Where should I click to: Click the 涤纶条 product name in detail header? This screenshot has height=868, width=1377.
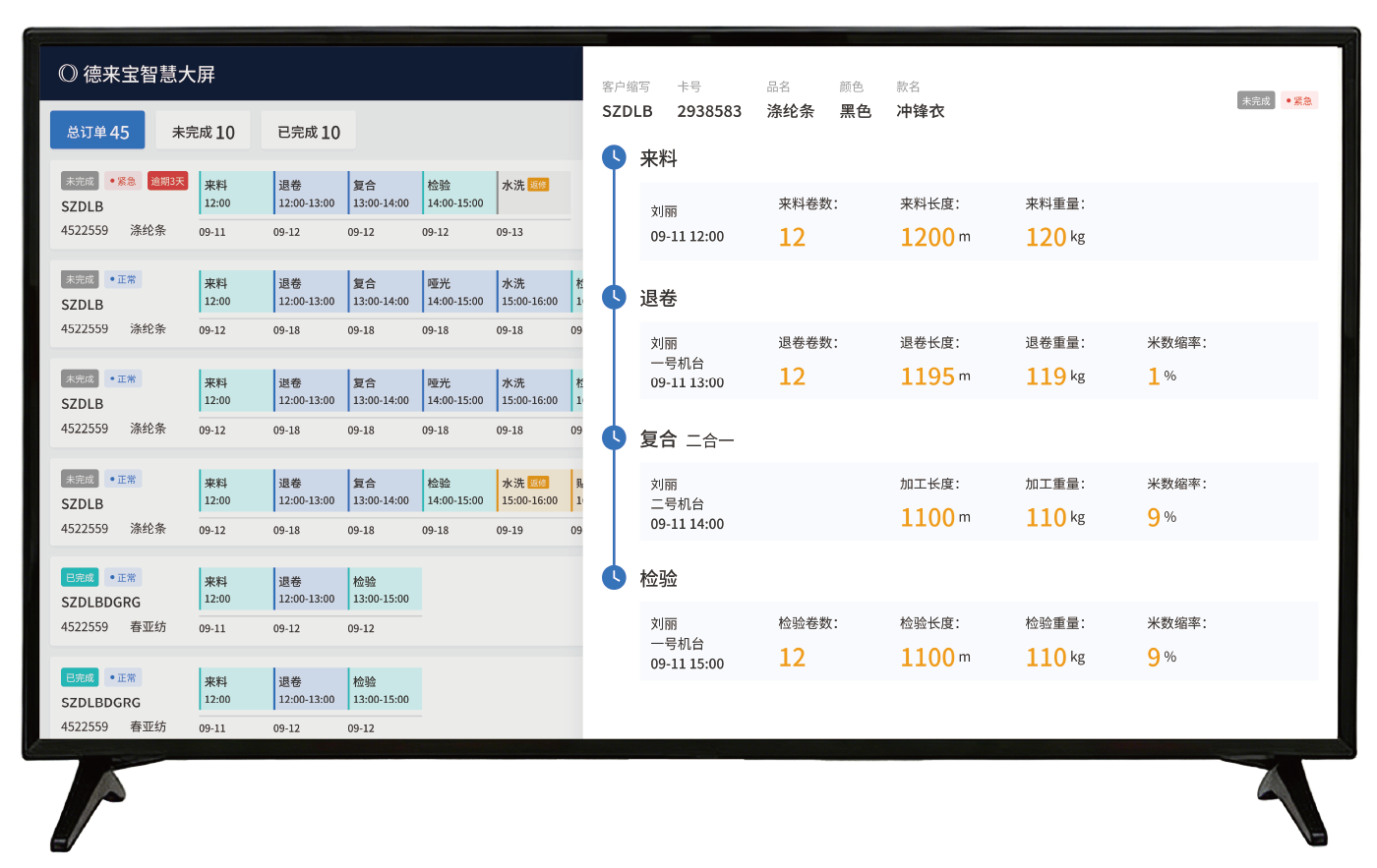click(791, 111)
